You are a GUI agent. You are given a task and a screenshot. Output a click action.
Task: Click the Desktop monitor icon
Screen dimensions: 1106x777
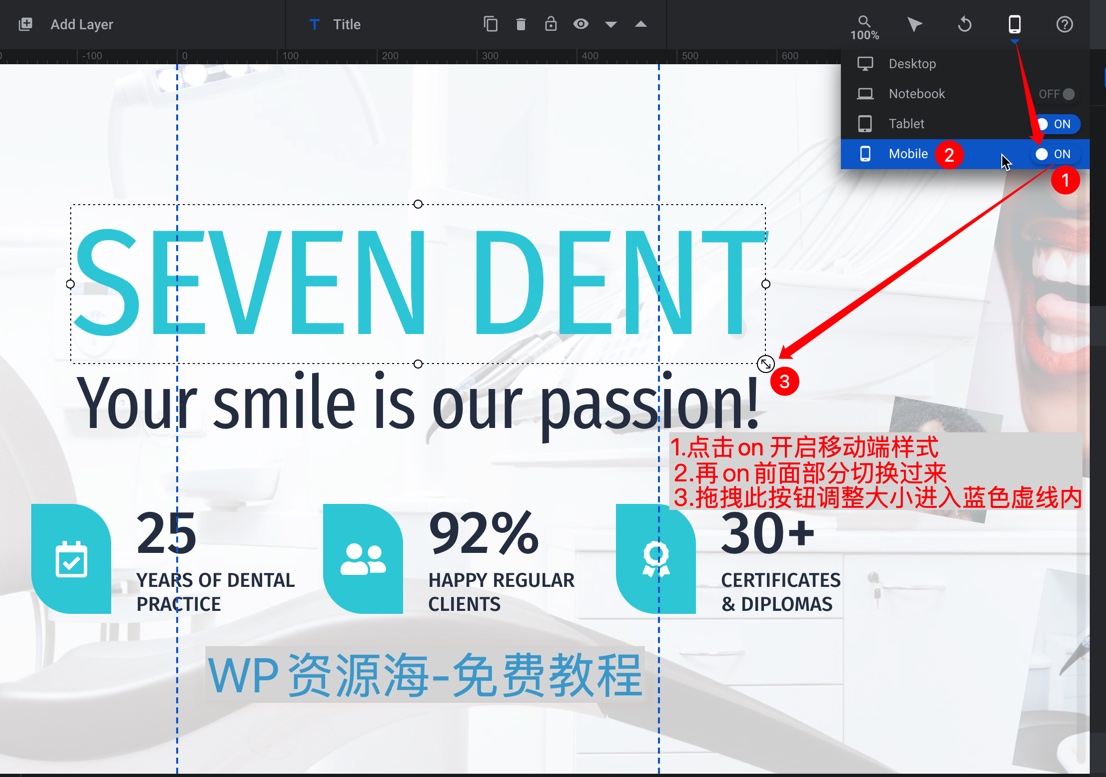tap(865, 63)
